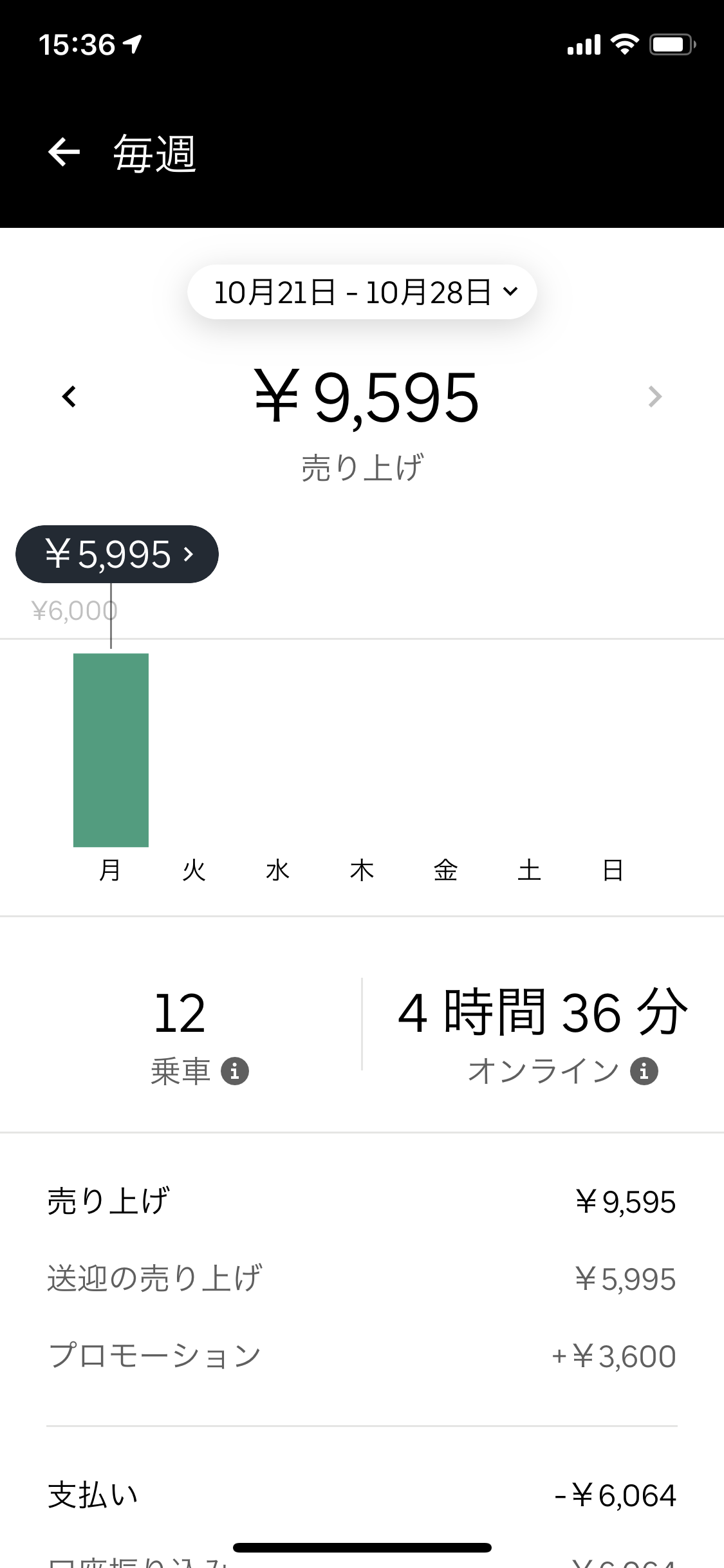Image resolution: width=724 pixels, height=1568 pixels.
Task: Select 金 on the chart axis
Action: coord(445,870)
